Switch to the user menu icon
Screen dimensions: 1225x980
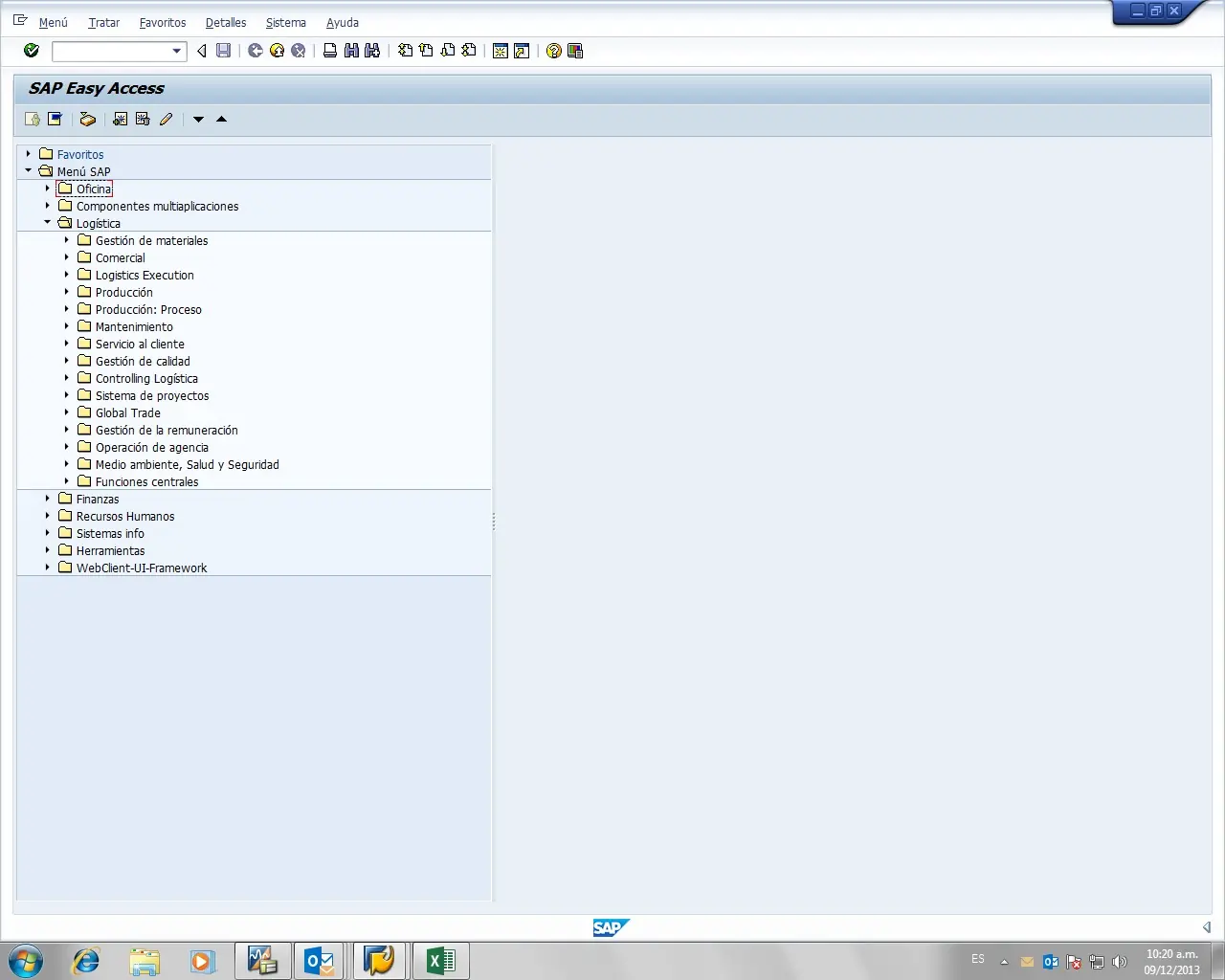[x=33, y=120]
